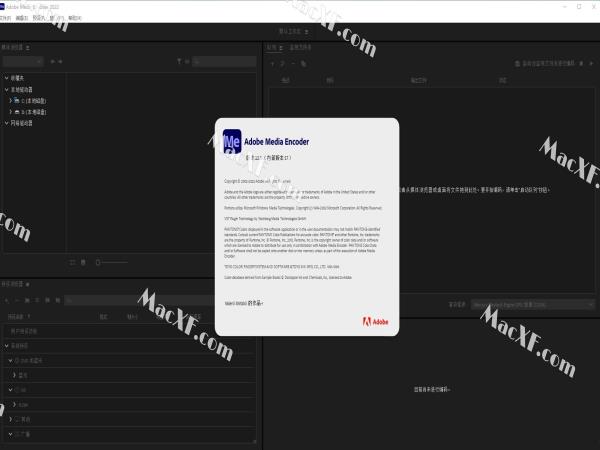Open the 预设 Preset menu
The width and height of the screenshot is (600, 450).
tap(39, 18)
